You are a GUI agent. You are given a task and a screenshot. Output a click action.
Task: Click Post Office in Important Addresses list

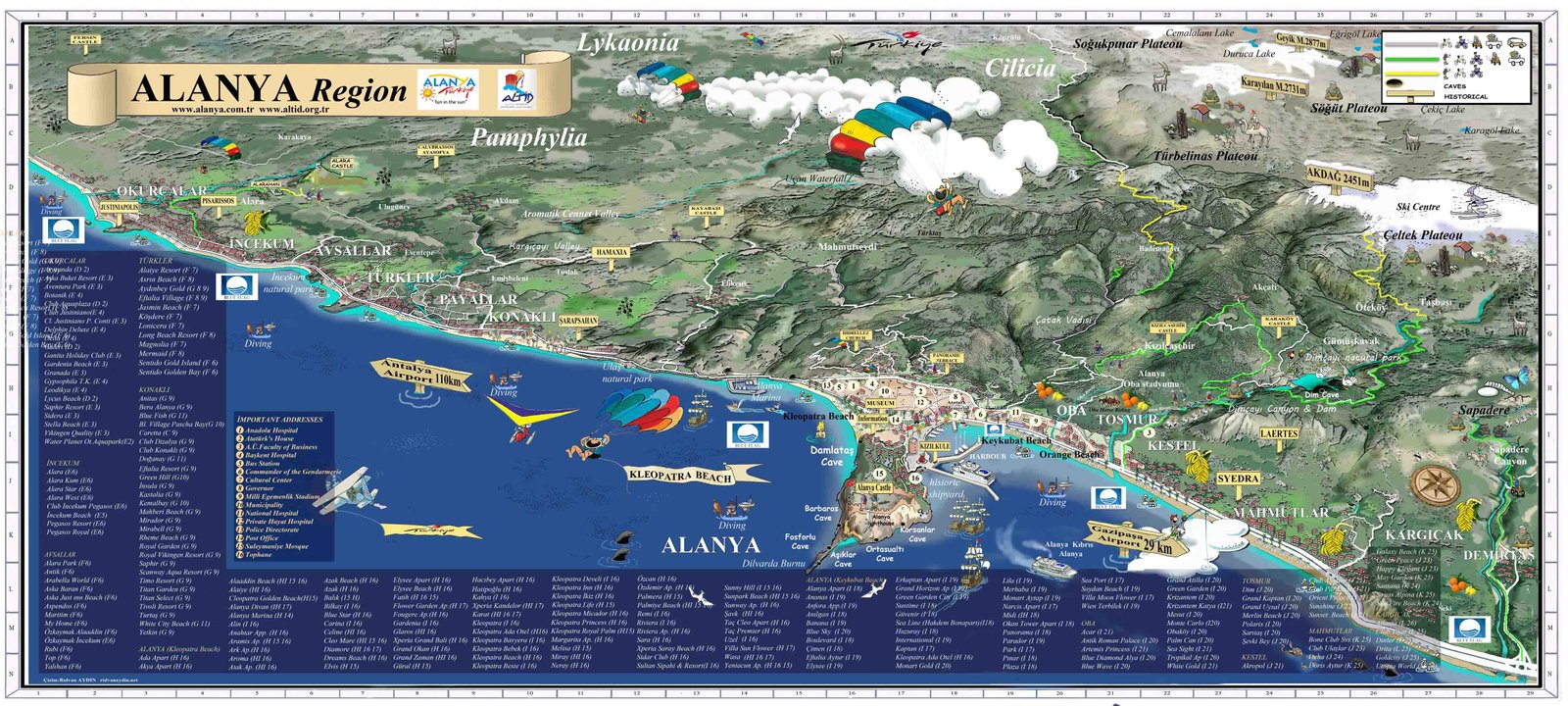click(x=262, y=538)
